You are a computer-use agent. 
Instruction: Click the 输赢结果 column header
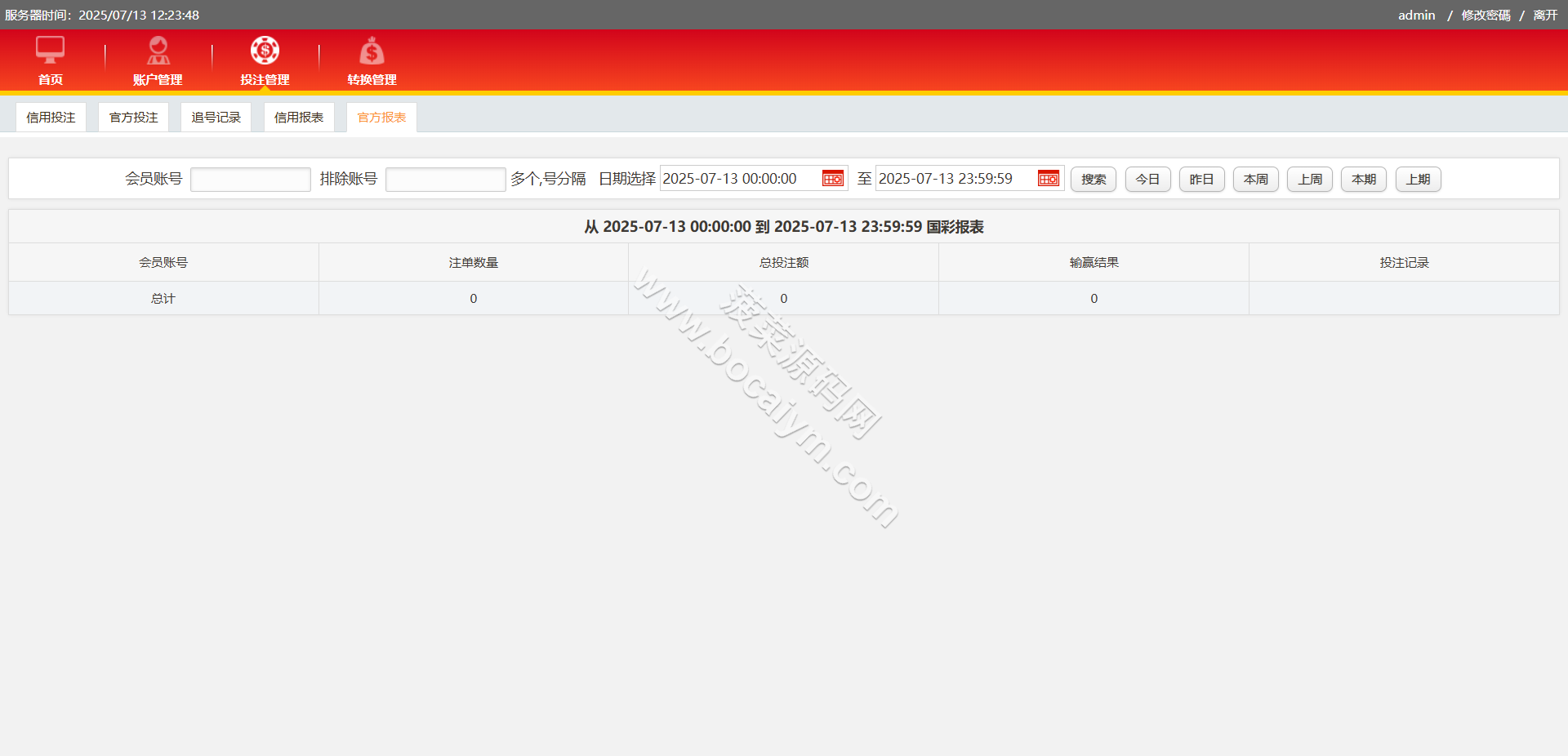(x=1094, y=262)
